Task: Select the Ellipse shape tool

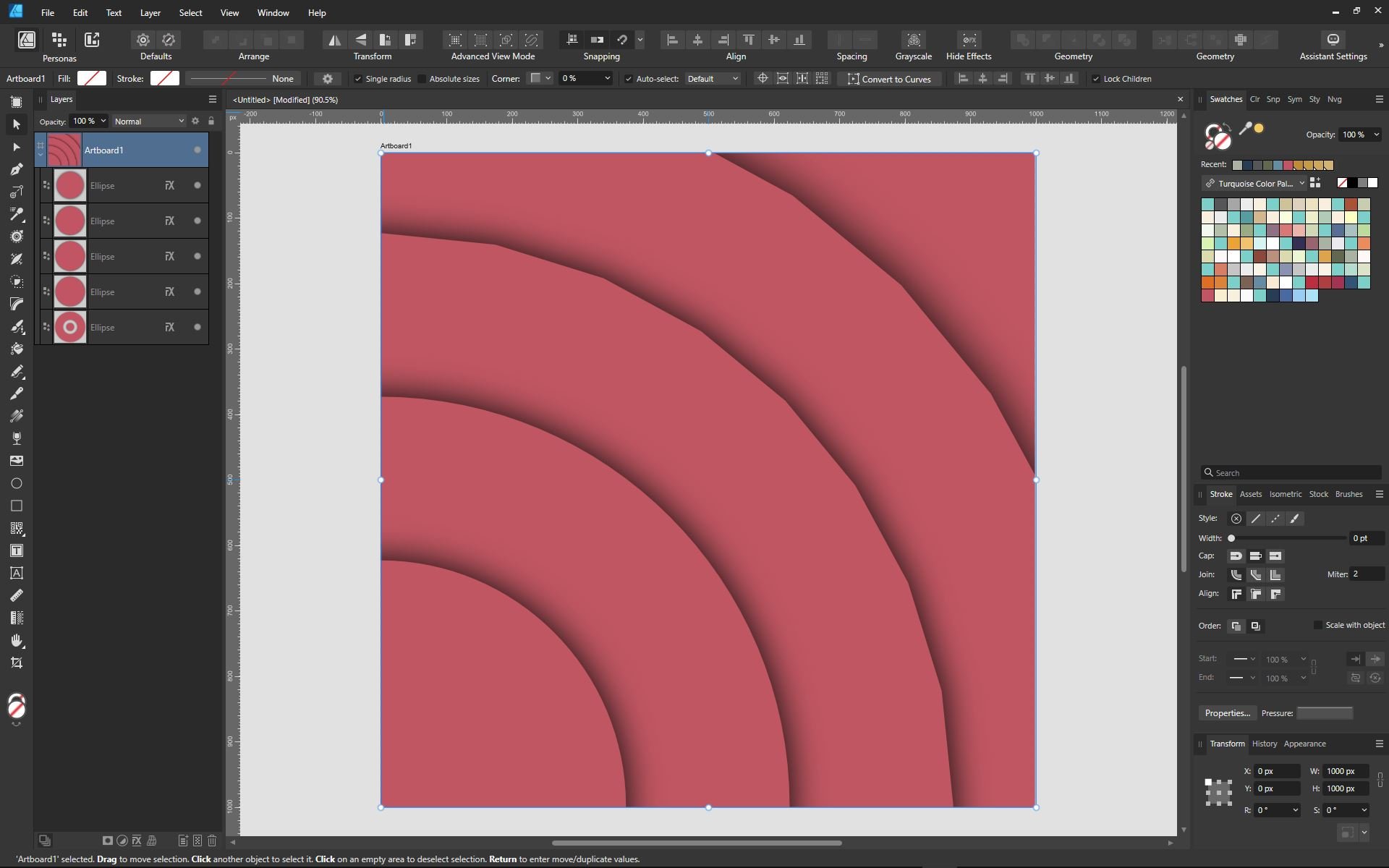Action: click(17, 483)
